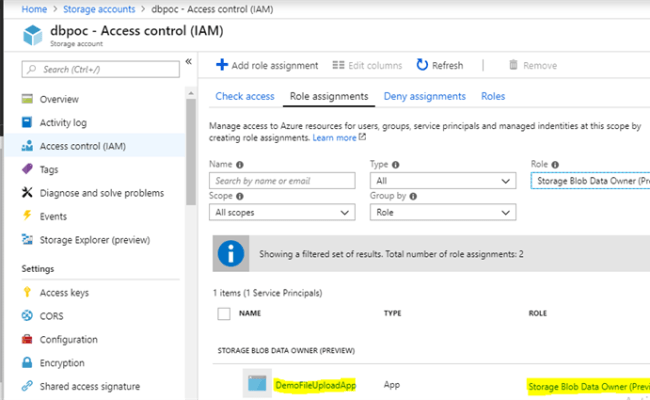Viewport: 650px width, 400px height.
Task: Open the Role filter dropdown
Action: 590,181
